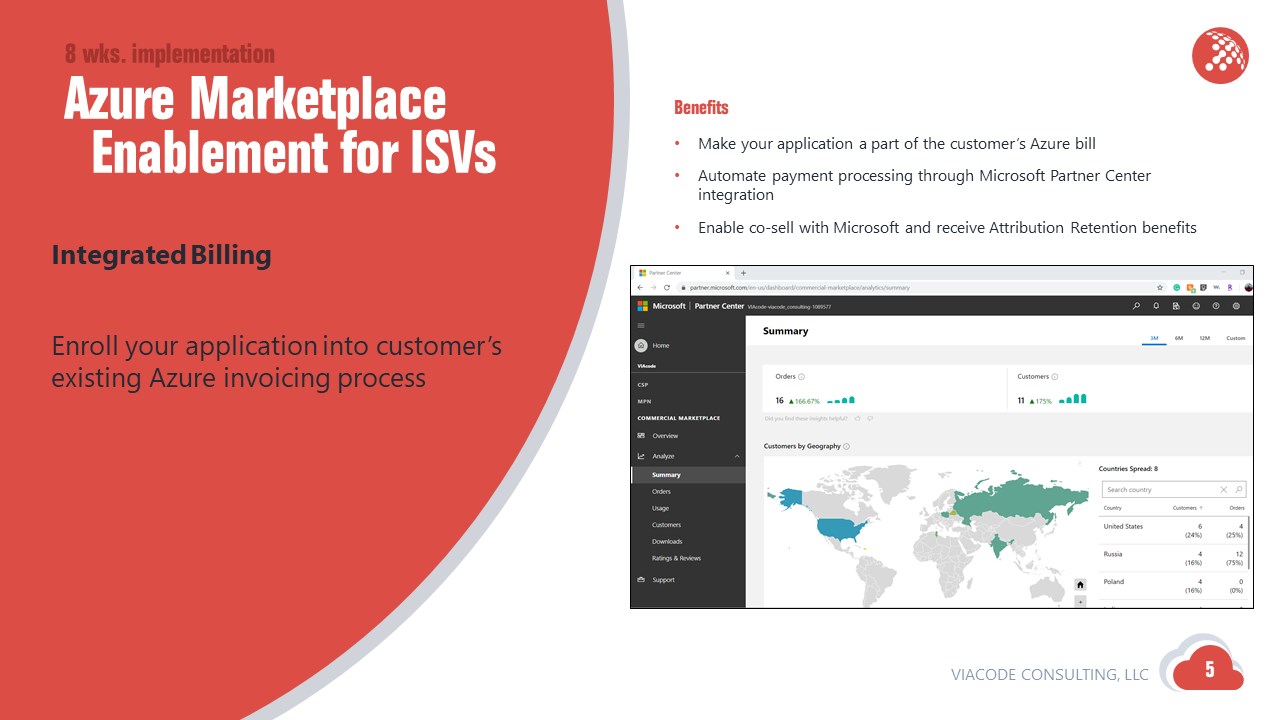Click the smiley feedback icon

1196,306
